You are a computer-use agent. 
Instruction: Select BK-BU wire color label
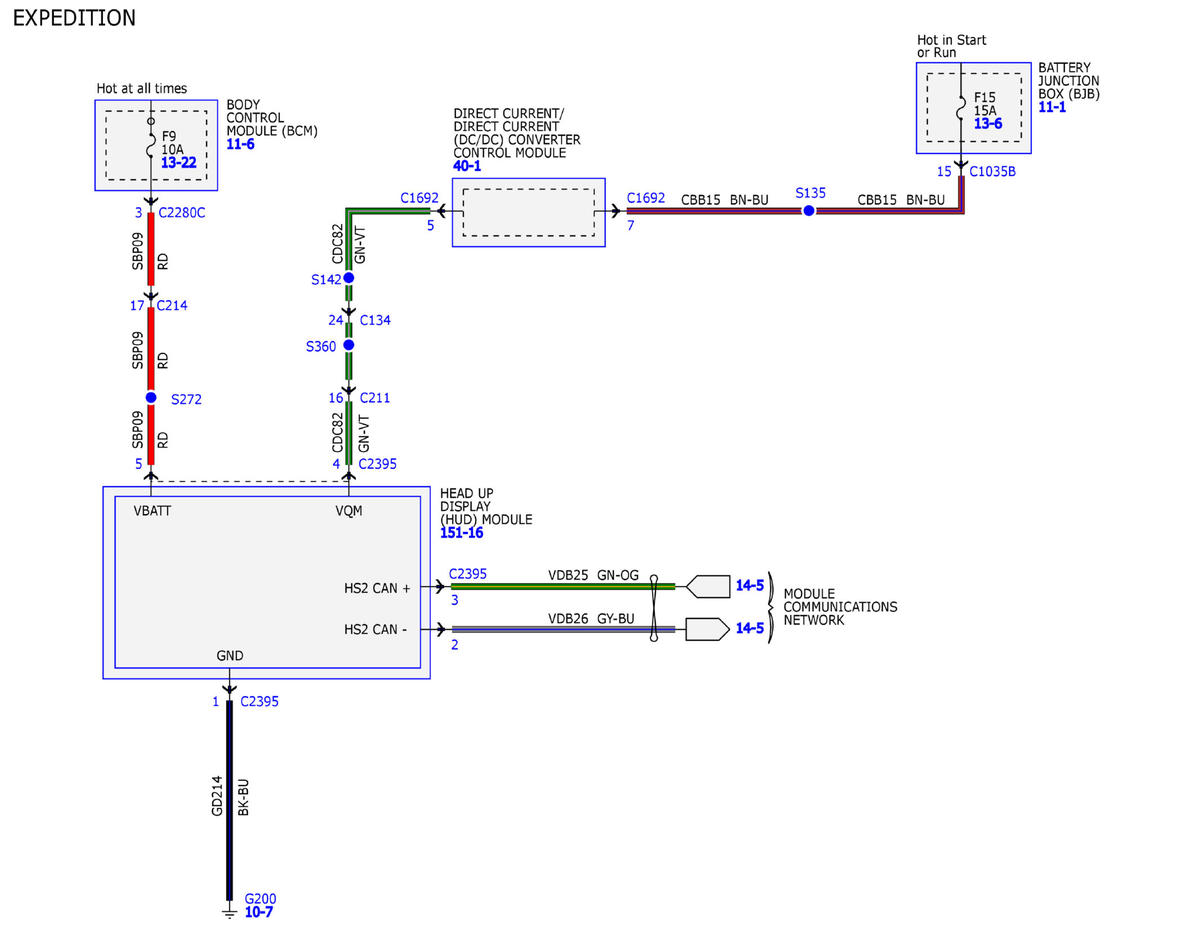coord(242,796)
